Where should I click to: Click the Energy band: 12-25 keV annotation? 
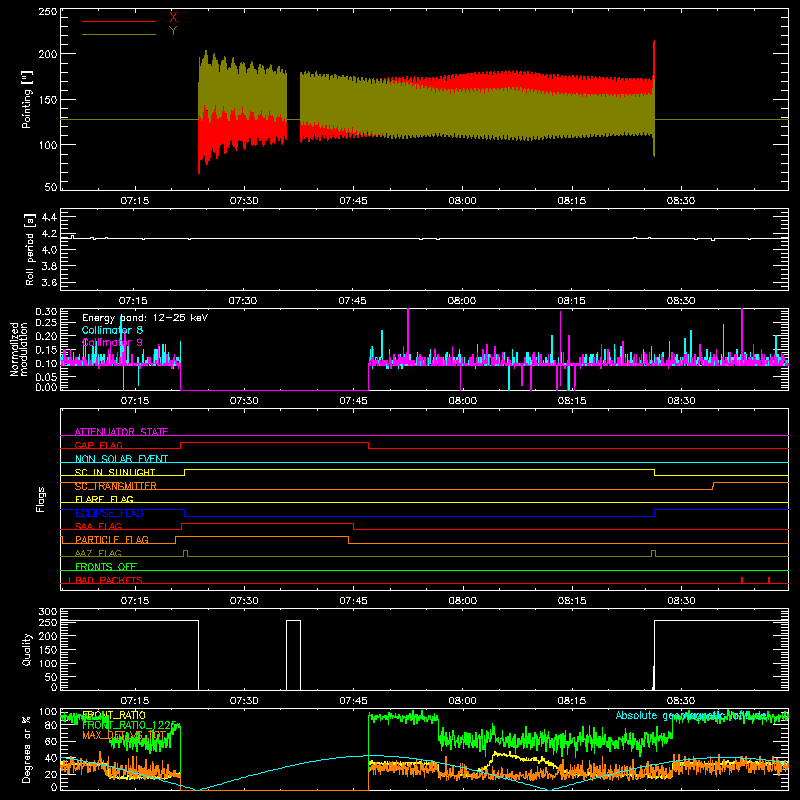[x=145, y=318]
